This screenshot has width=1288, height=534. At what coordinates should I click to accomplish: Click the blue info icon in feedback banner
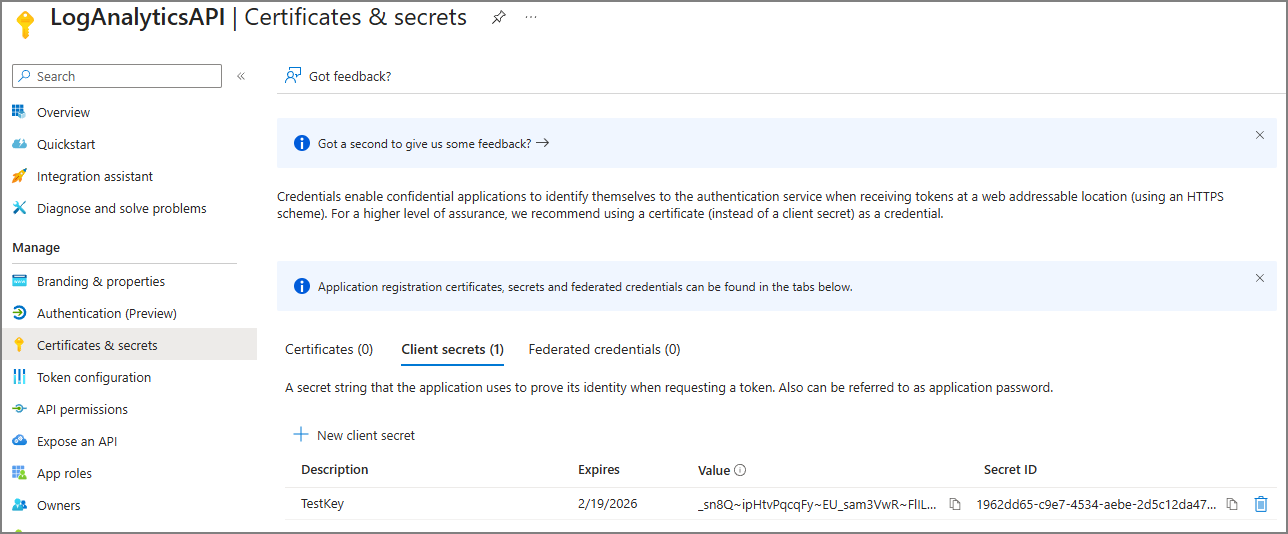coord(302,143)
